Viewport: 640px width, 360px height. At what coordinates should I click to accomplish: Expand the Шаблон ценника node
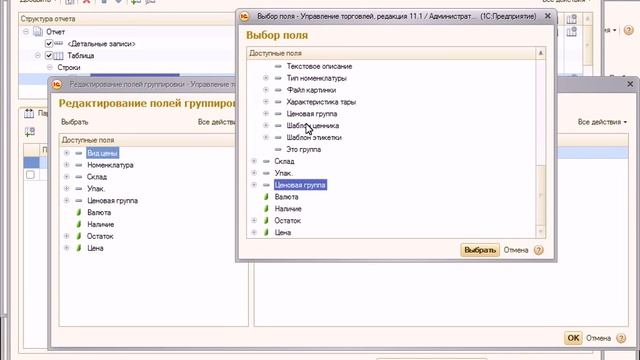(266, 125)
